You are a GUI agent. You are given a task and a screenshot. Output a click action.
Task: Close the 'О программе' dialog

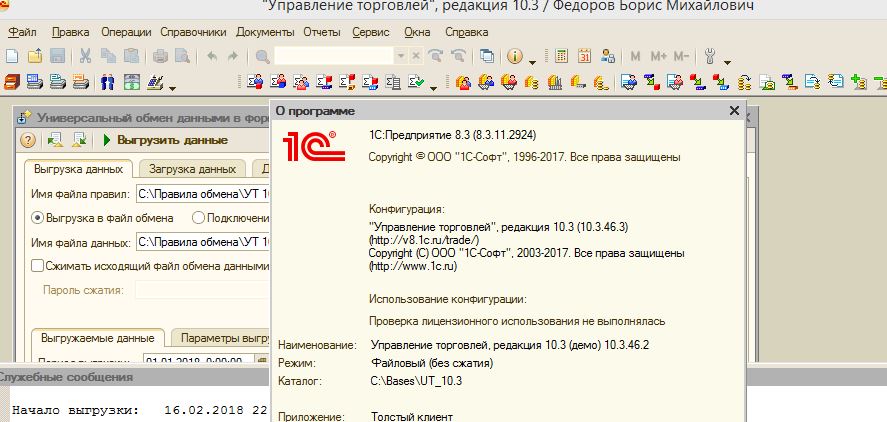coord(734,111)
